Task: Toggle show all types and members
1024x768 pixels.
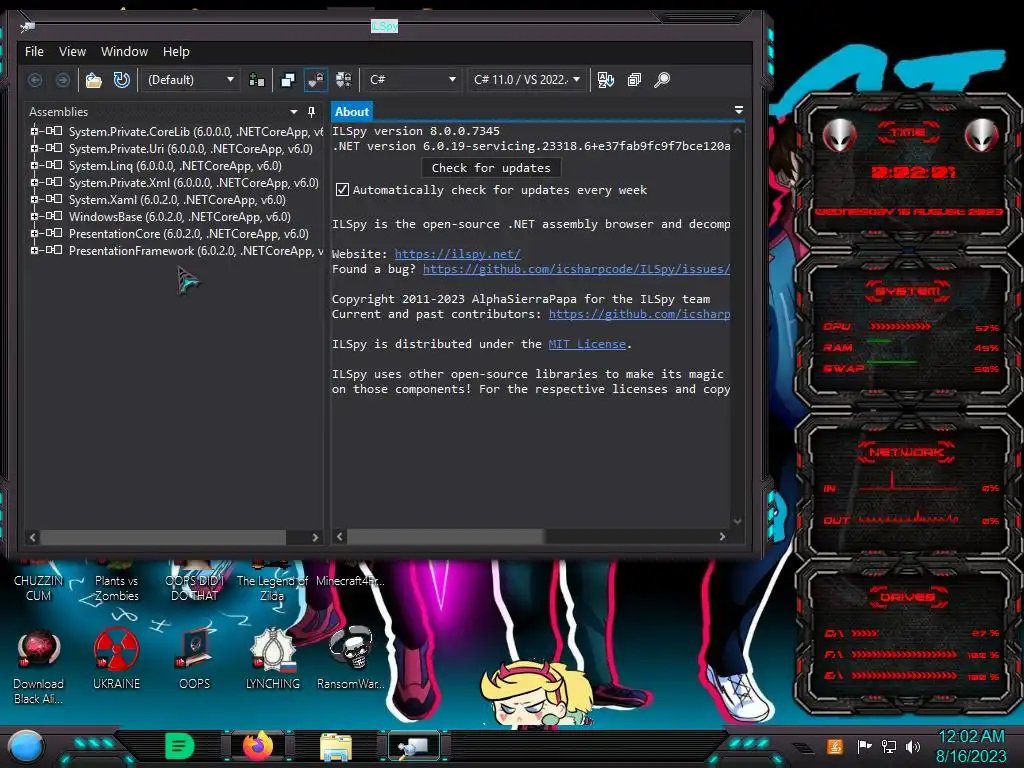Action: (x=344, y=80)
